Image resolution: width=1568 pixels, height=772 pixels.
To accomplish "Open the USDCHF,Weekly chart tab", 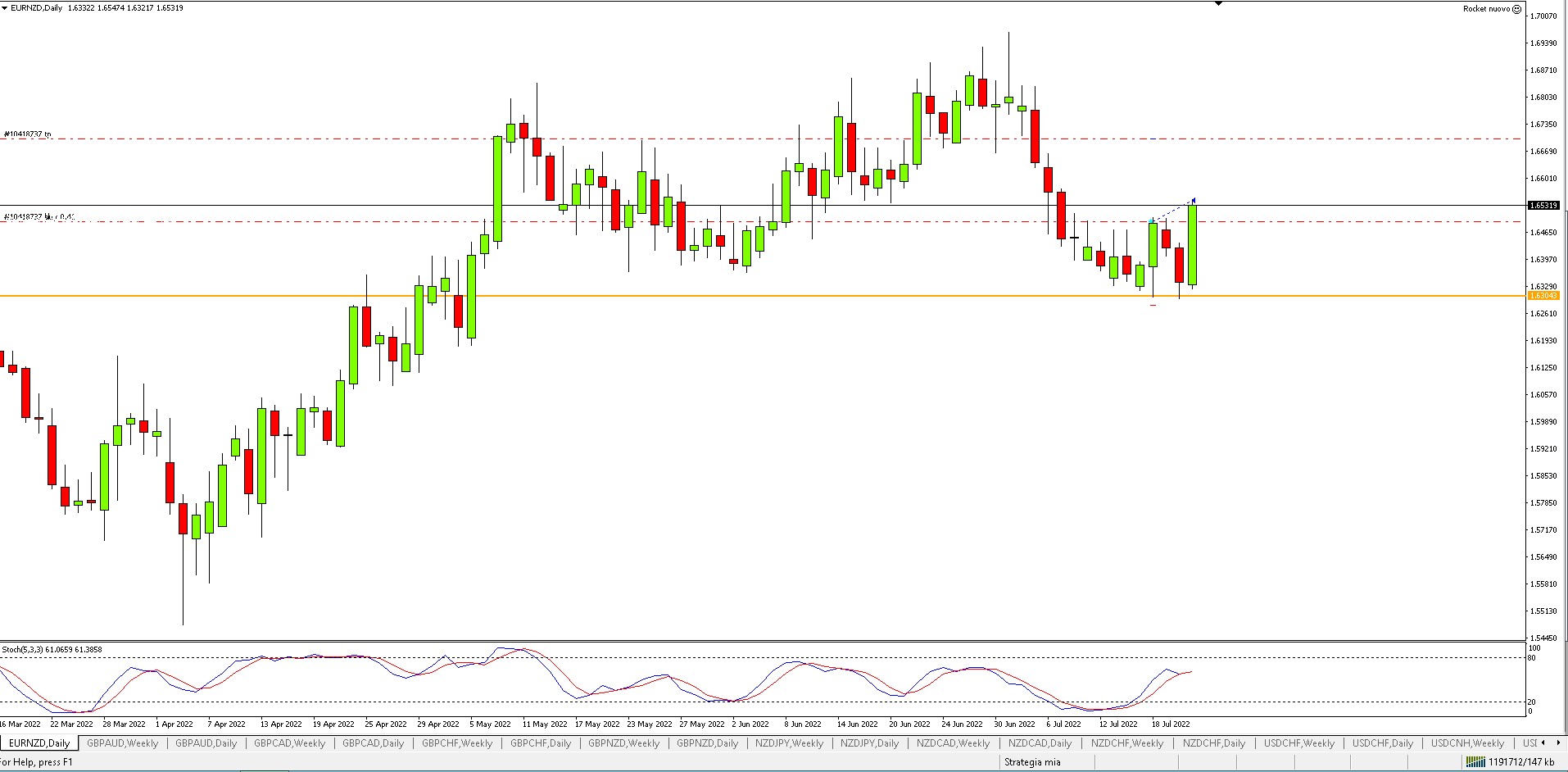I will coord(1298,743).
